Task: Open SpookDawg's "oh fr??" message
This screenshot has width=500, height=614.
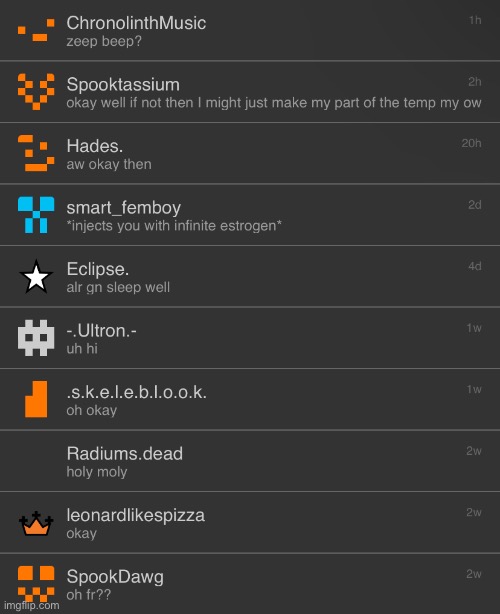Action: 88,595
